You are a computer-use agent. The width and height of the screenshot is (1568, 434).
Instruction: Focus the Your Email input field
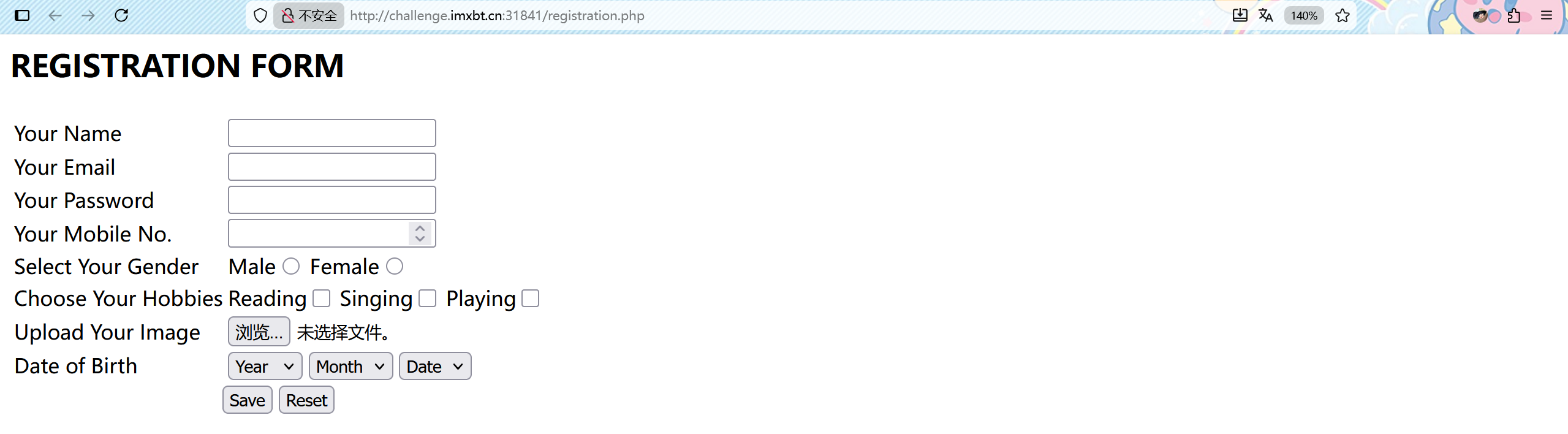pos(331,167)
